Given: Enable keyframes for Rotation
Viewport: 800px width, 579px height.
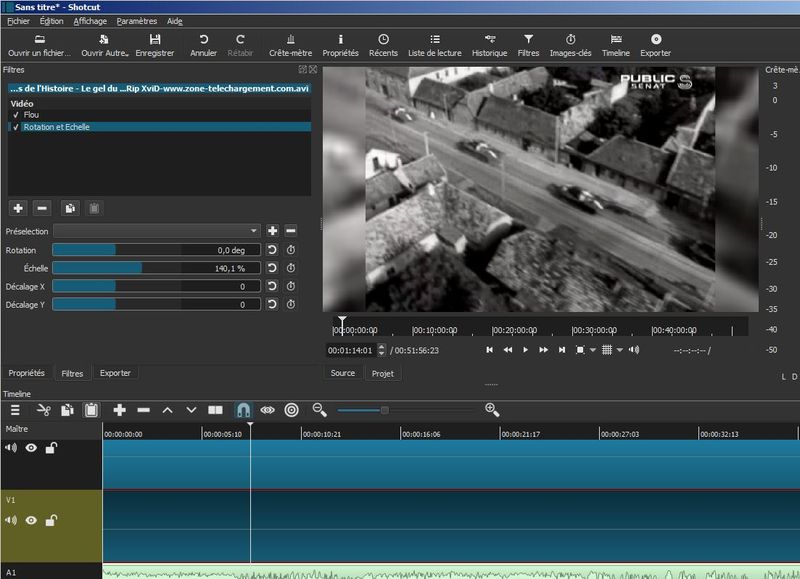Looking at the screenshot, I should point(291,249).
